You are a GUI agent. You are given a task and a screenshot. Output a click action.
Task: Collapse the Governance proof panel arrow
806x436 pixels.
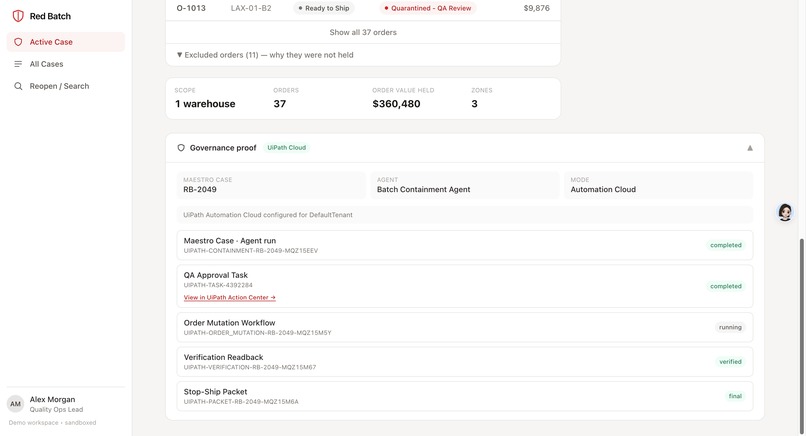750,148
